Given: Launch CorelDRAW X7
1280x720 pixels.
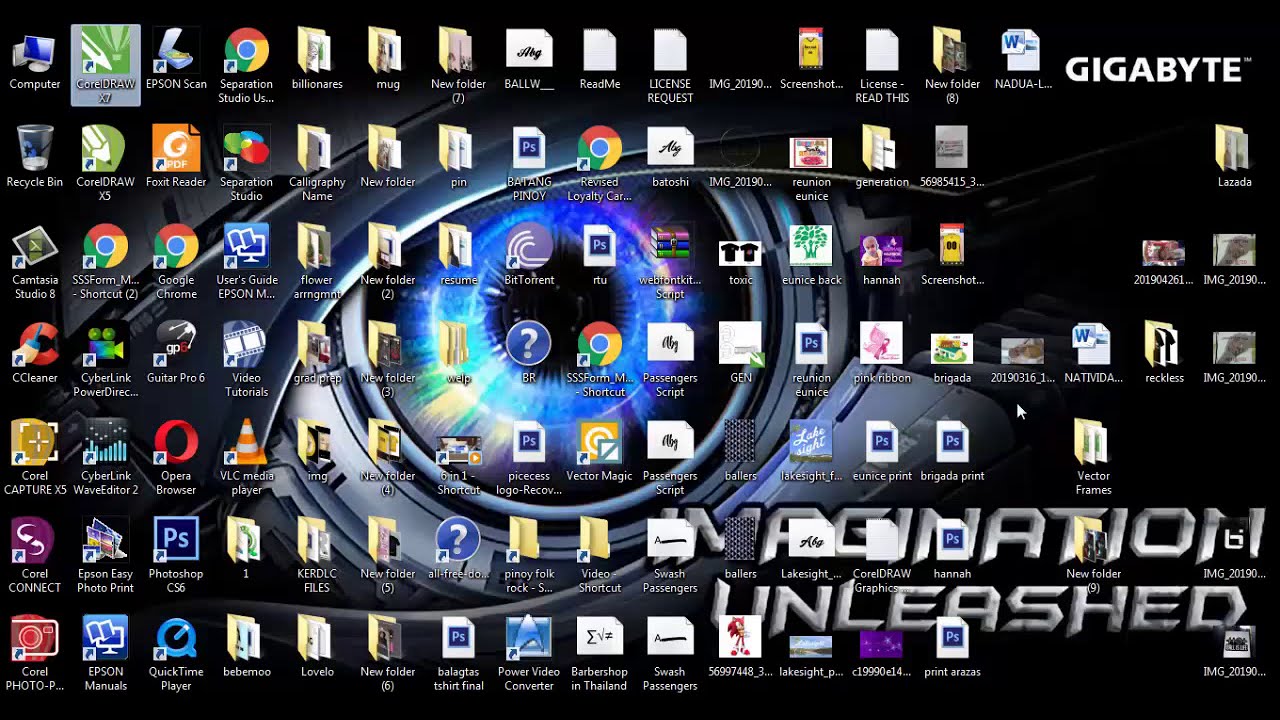Looking at the screenshot, I should (x=105, y=65).
